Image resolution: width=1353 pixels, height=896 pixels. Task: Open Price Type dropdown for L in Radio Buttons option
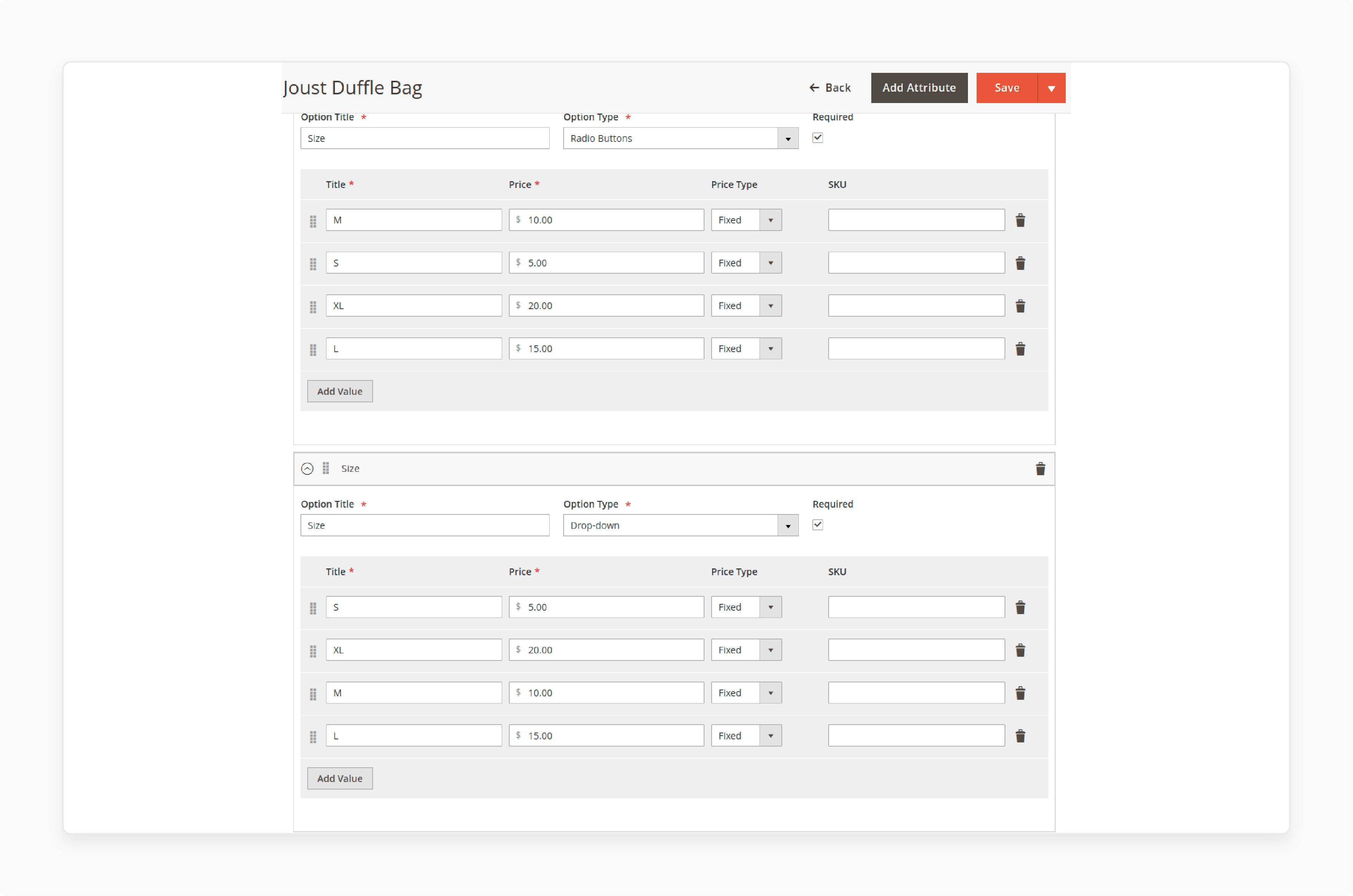[746, 349]
